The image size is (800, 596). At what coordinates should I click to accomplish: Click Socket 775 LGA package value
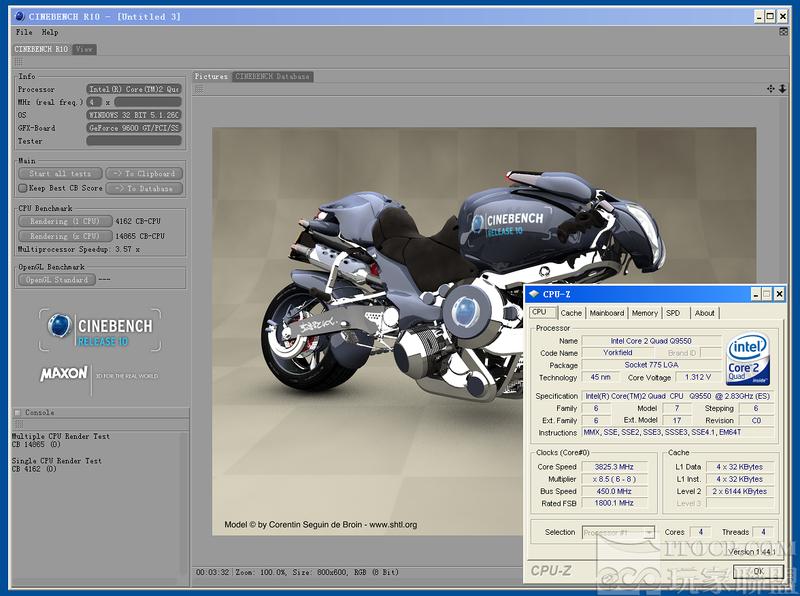(651, 365)
